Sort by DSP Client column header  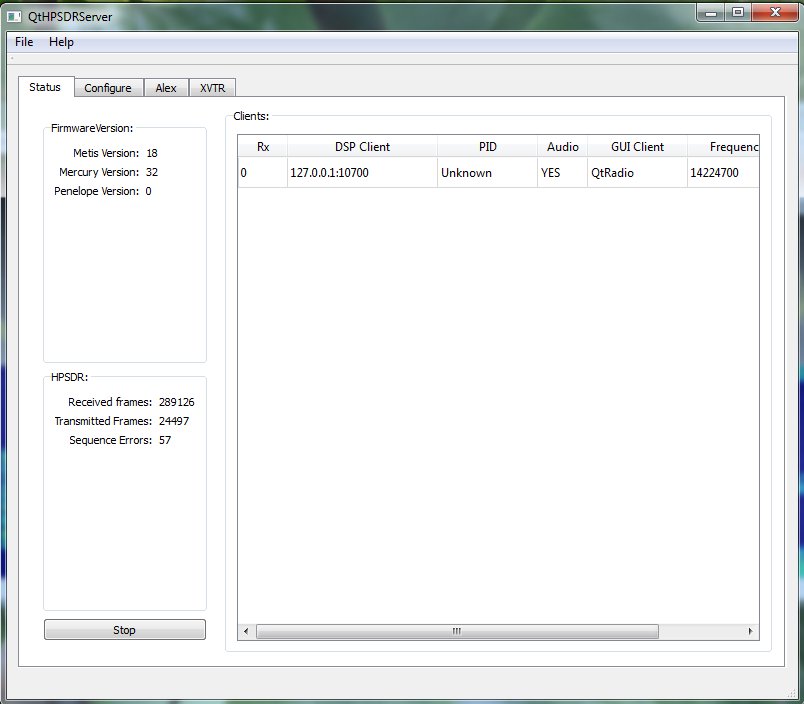point(362,147)
